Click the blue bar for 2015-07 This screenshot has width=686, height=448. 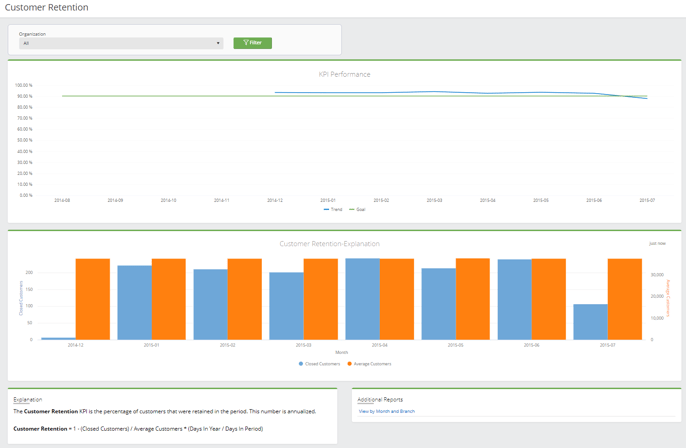pos(590,322)
